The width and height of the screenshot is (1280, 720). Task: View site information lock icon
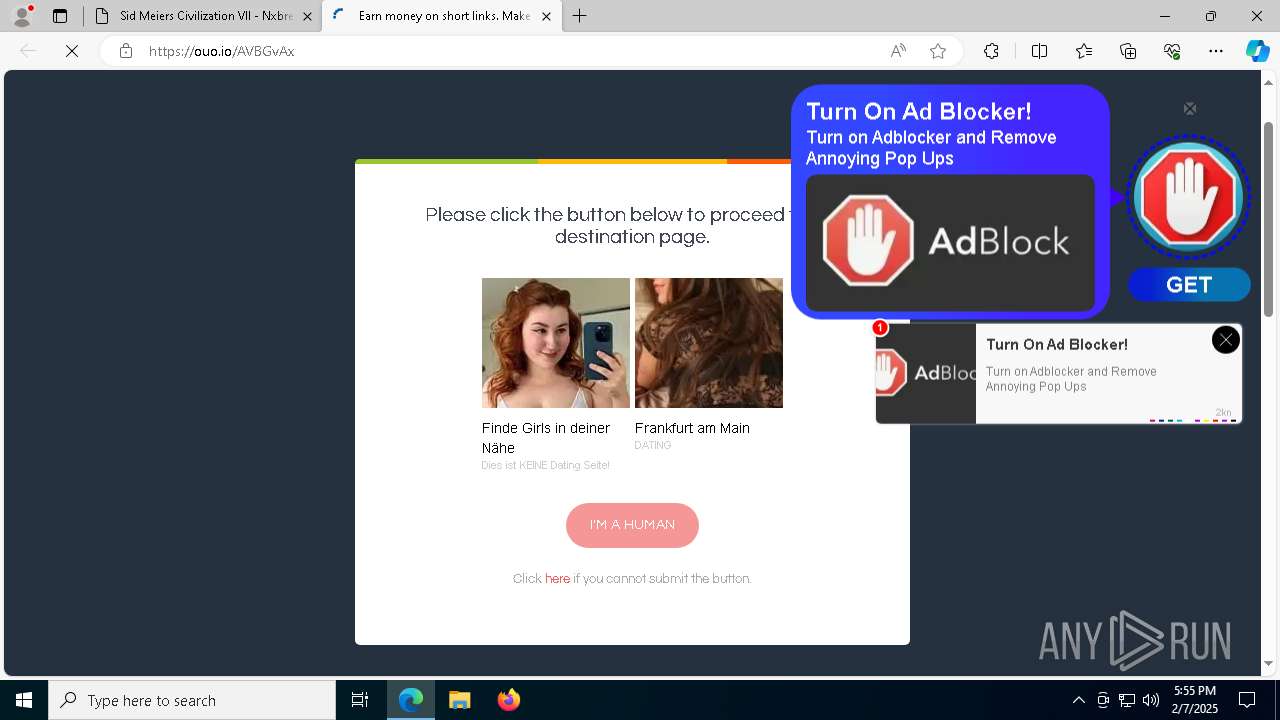tap(126, 51)
